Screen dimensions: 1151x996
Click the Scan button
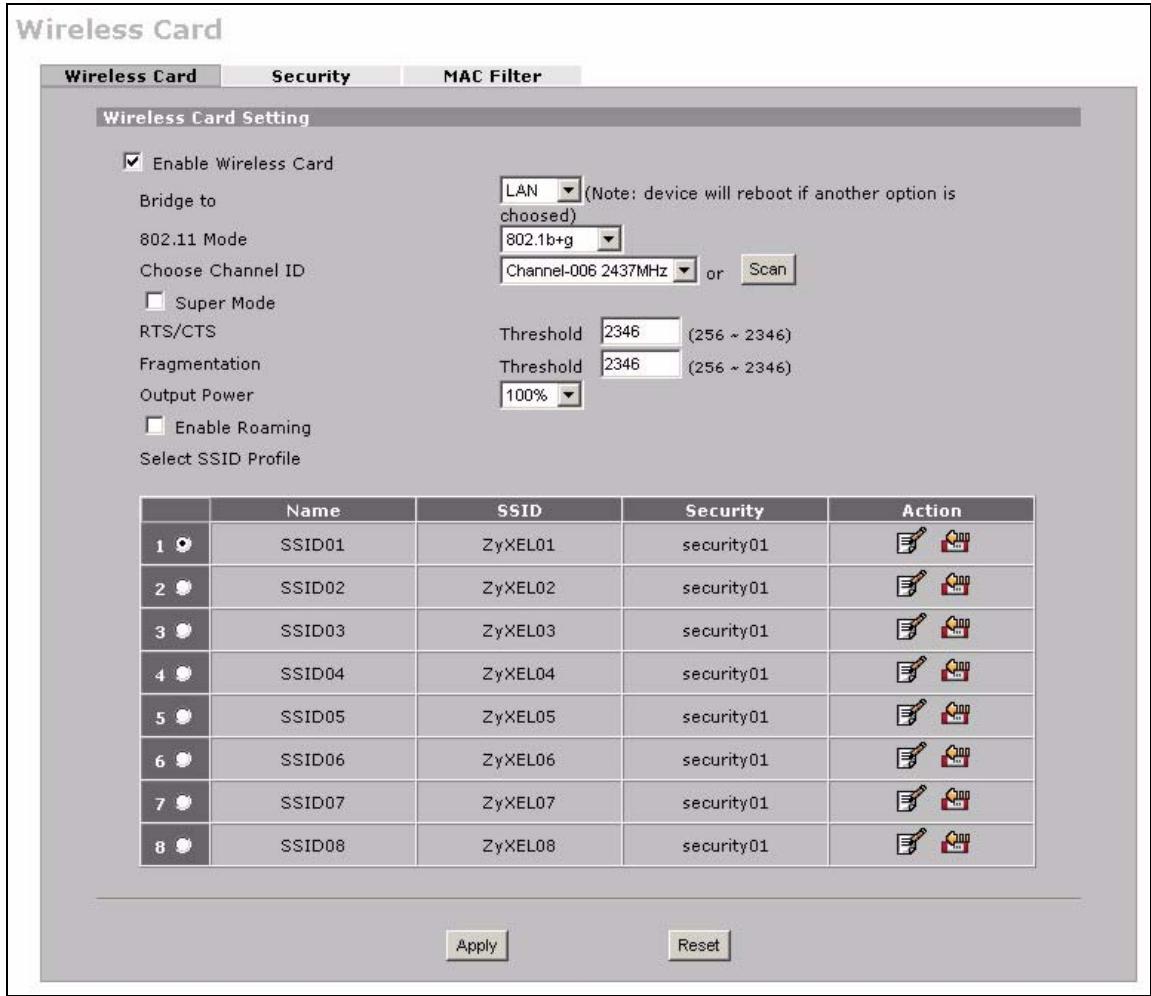[x=768, y=269]
